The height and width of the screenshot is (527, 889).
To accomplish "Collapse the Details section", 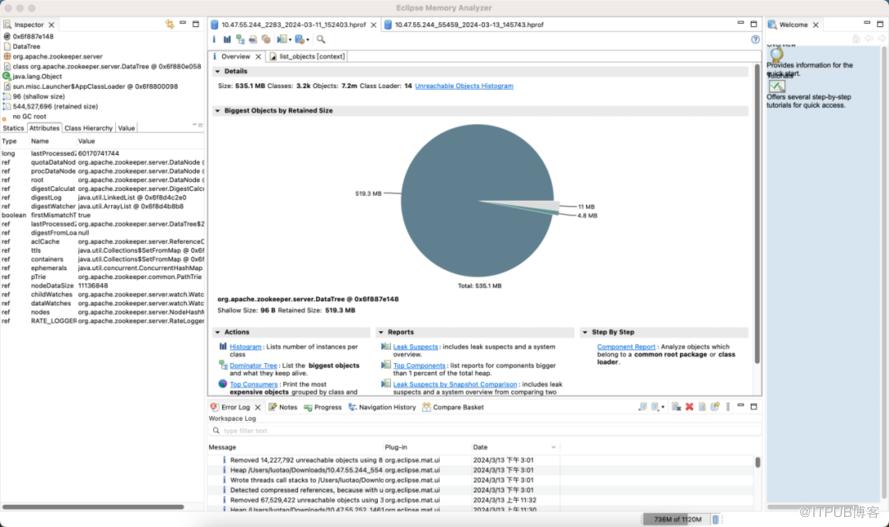I will pos(217,71).
